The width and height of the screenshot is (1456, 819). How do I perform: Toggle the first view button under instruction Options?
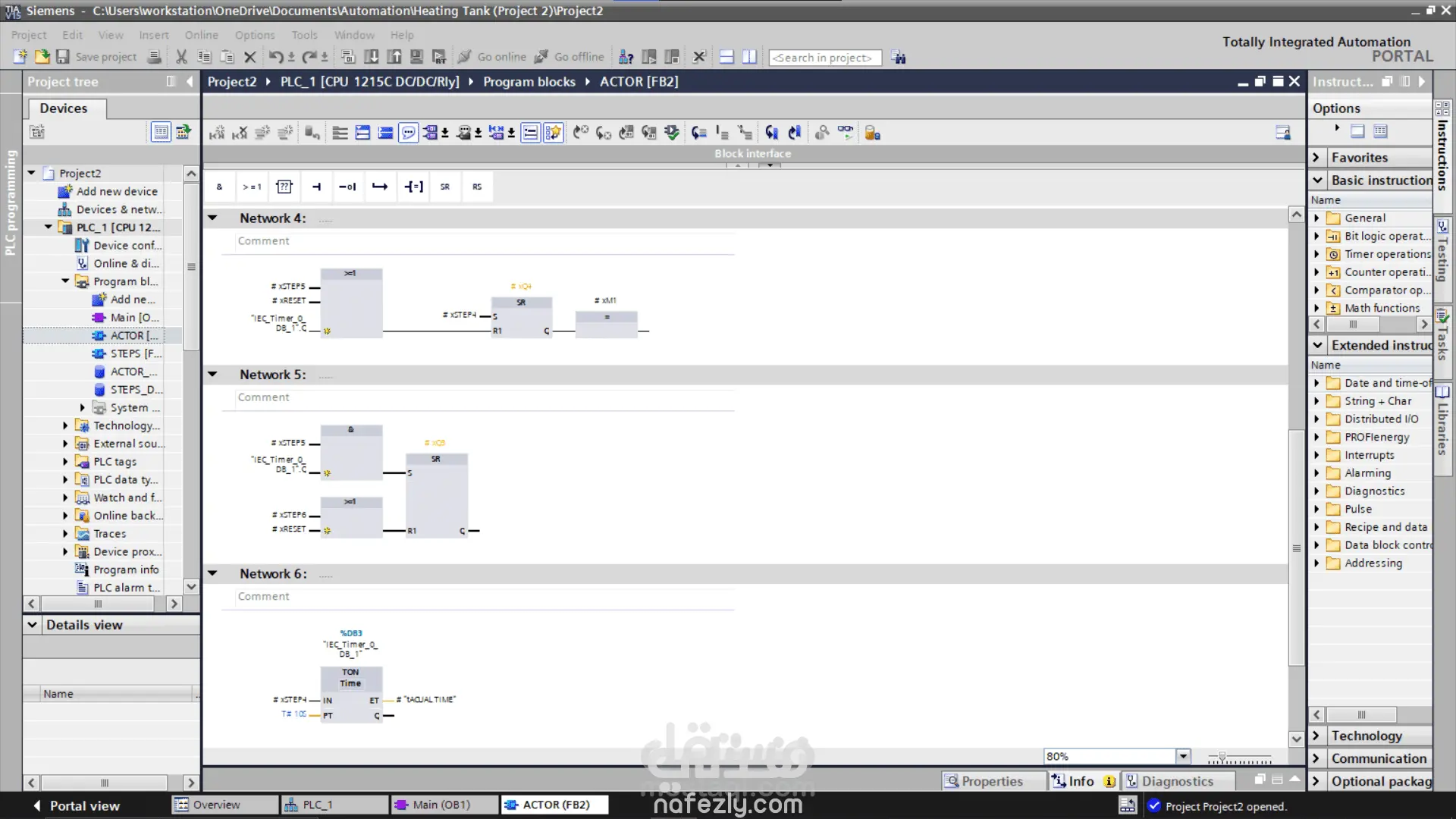tap(1357, 130)
